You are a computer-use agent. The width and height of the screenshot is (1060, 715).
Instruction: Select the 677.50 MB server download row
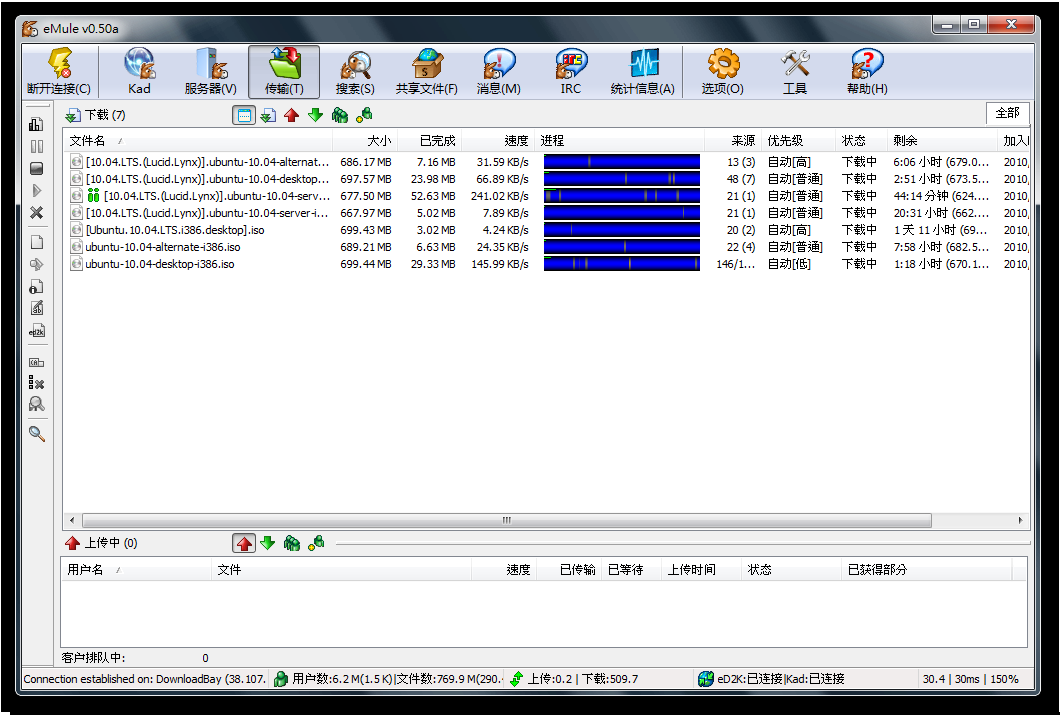coord(546,196)
